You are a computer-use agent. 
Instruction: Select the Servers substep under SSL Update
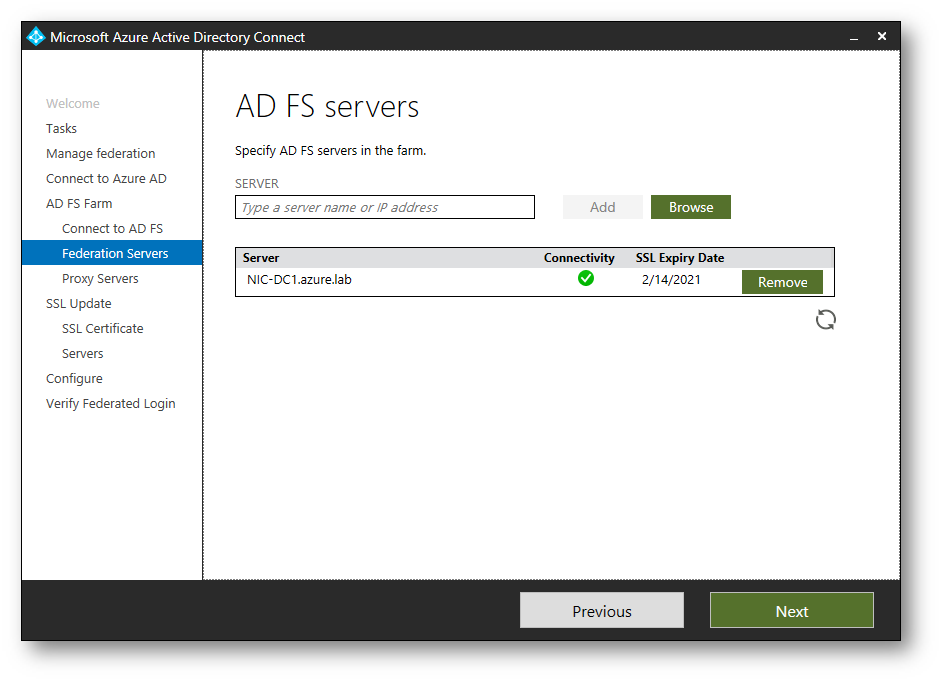coord(83,354)
